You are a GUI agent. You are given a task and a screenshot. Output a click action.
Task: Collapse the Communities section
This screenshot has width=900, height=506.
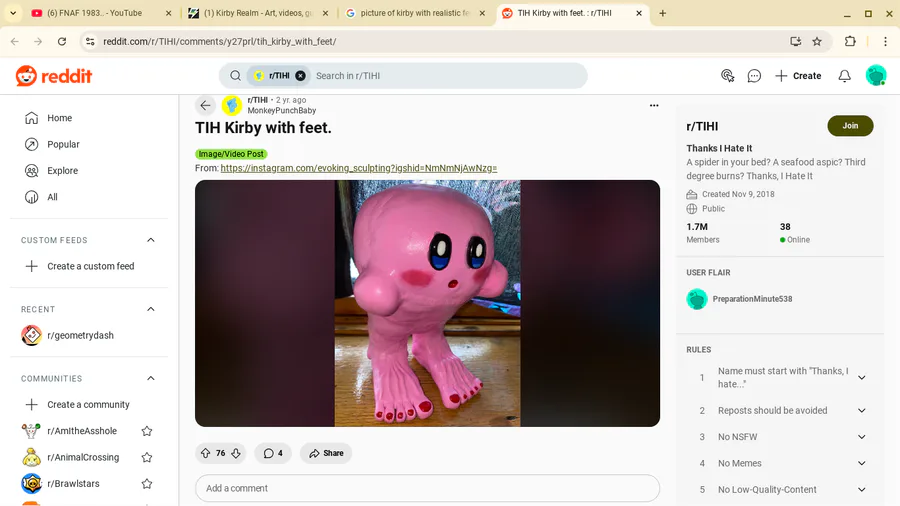150,378
